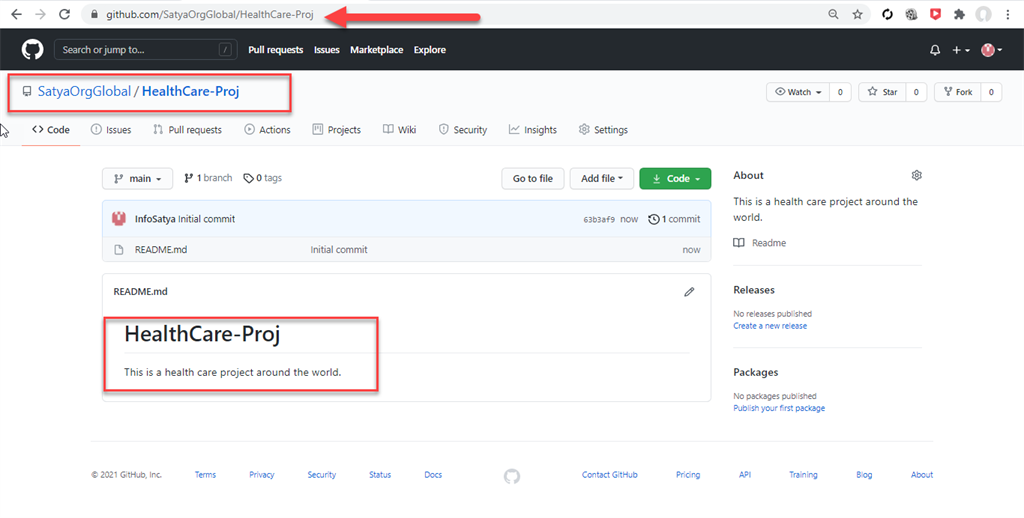Open the green Code dropdown button

coord(675,178)
